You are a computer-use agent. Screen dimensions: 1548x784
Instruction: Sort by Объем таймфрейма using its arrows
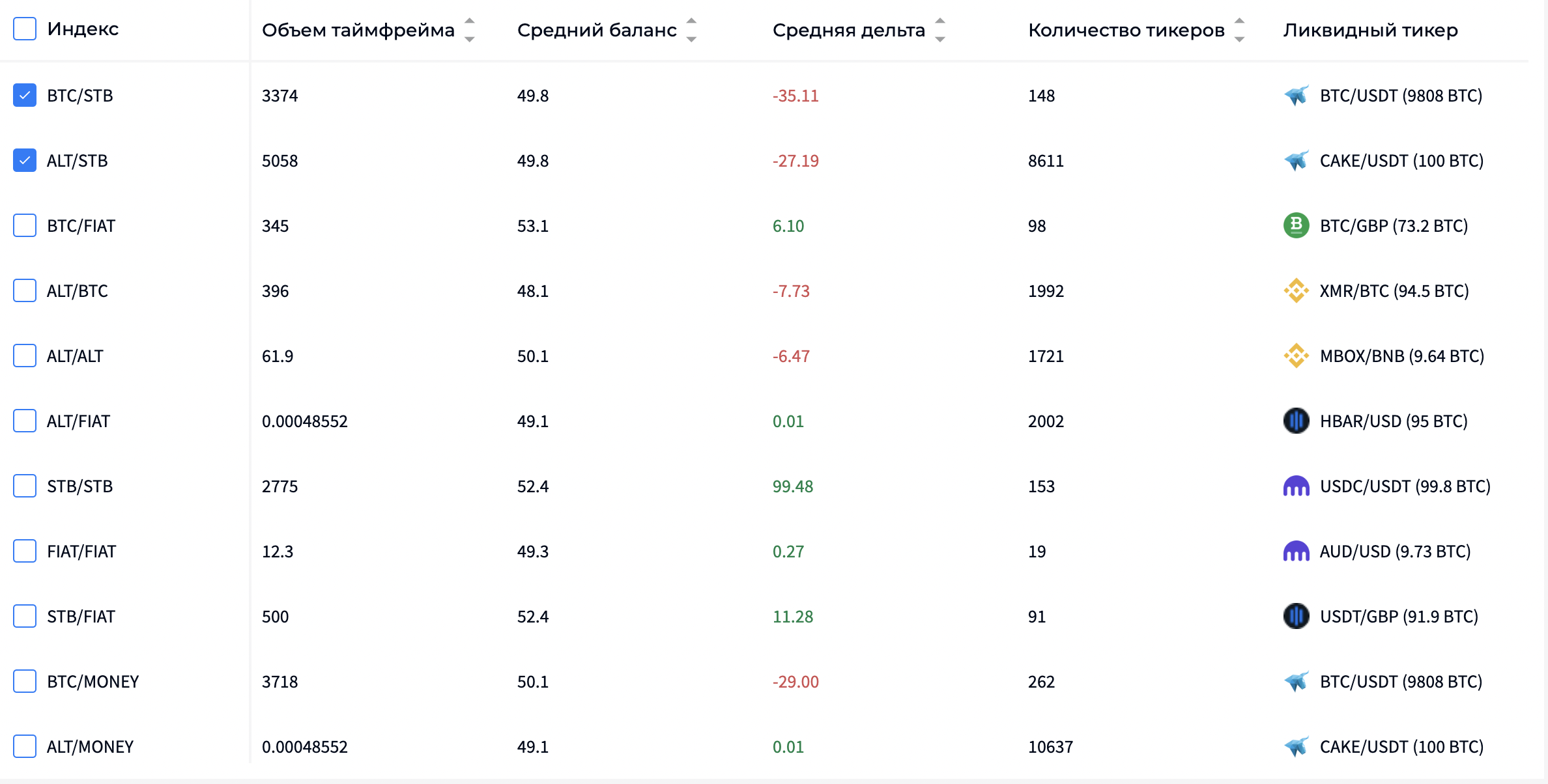[469, 30]
